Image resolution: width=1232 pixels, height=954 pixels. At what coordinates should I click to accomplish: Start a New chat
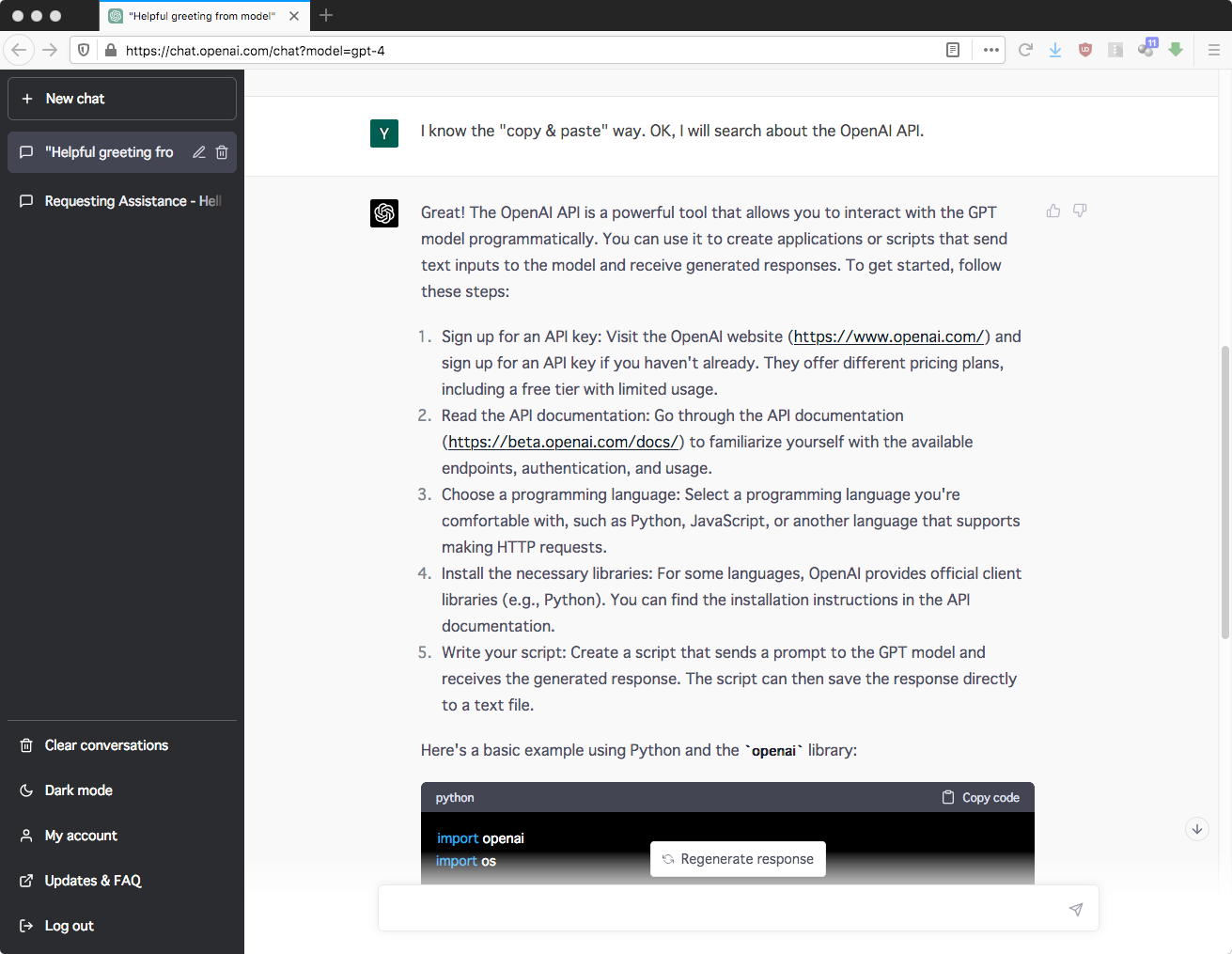pyautogui.click(x=122, y=99)
